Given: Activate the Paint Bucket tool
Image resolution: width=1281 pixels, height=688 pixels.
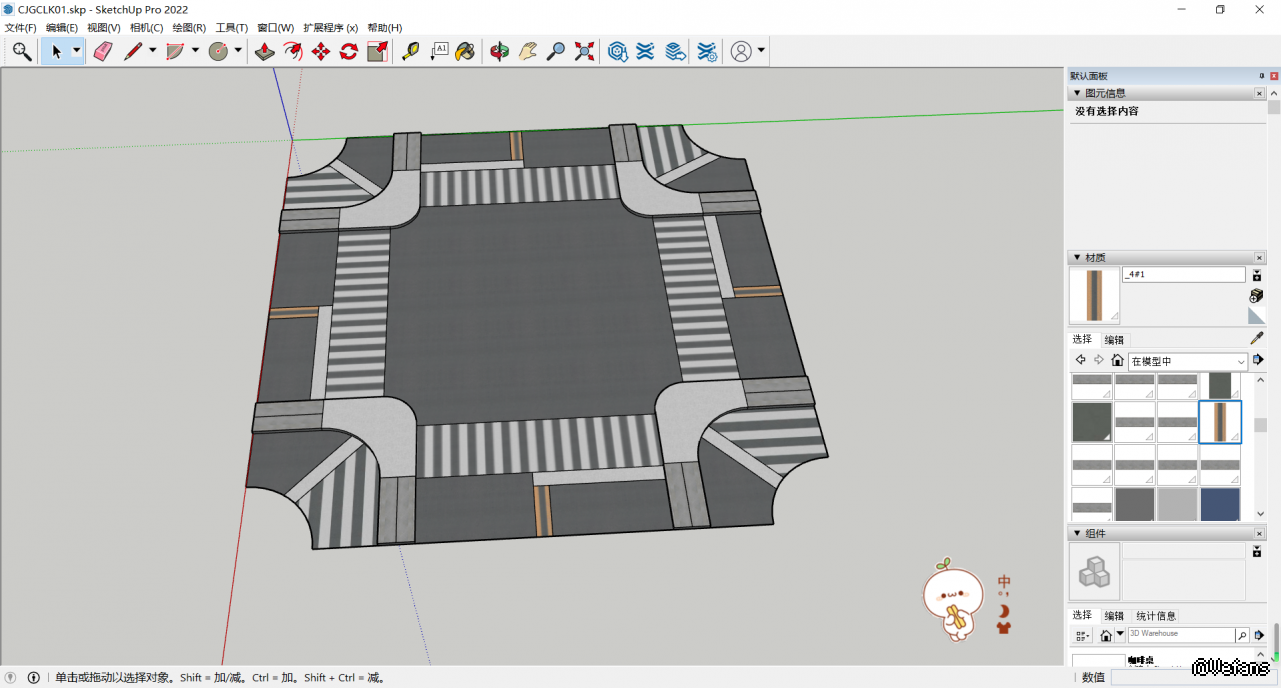Looking at the screenshot, I should pyautogui.click(x=465, y=51).
